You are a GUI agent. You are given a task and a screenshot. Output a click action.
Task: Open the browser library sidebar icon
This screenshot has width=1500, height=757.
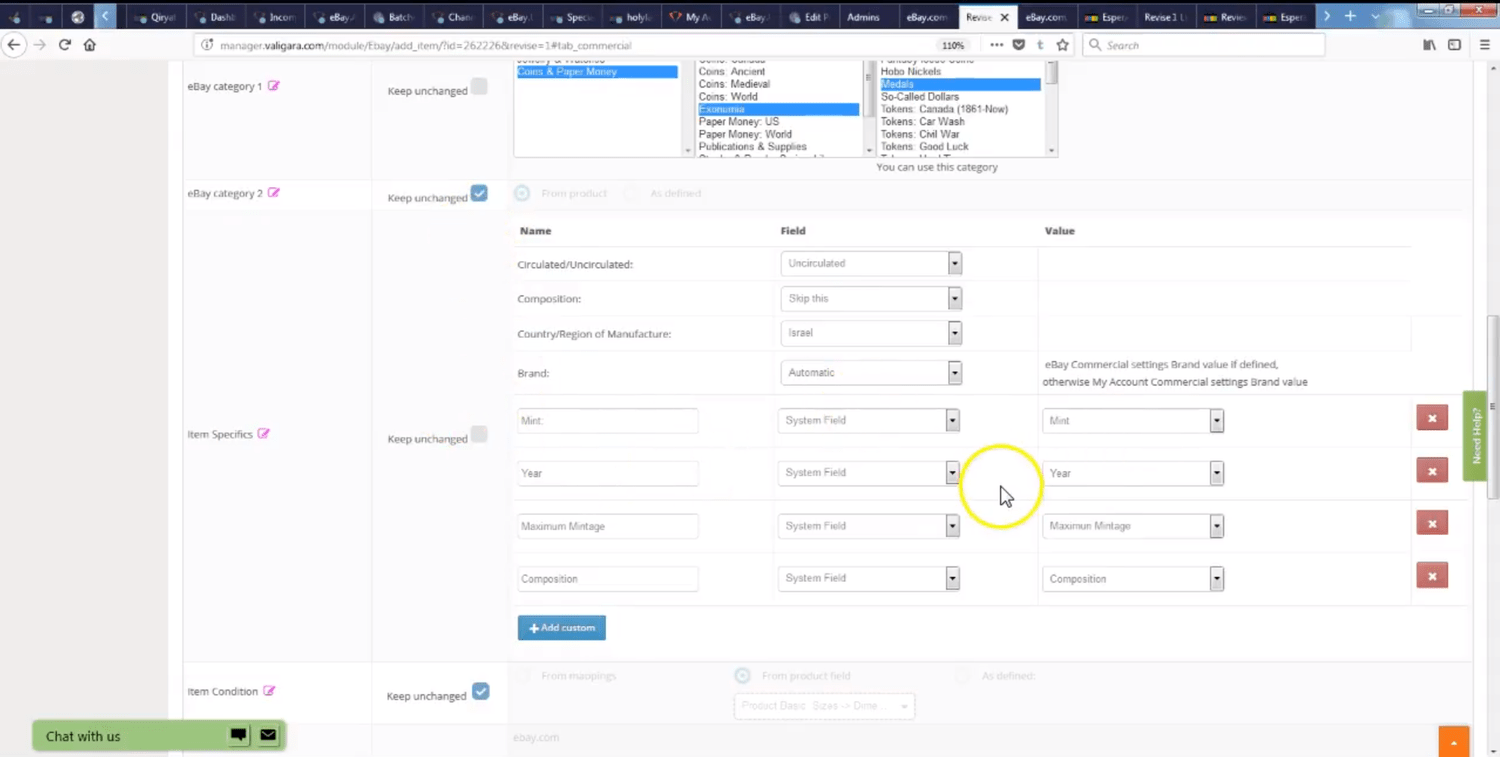pyautogui.click(x=1429, y=45)
